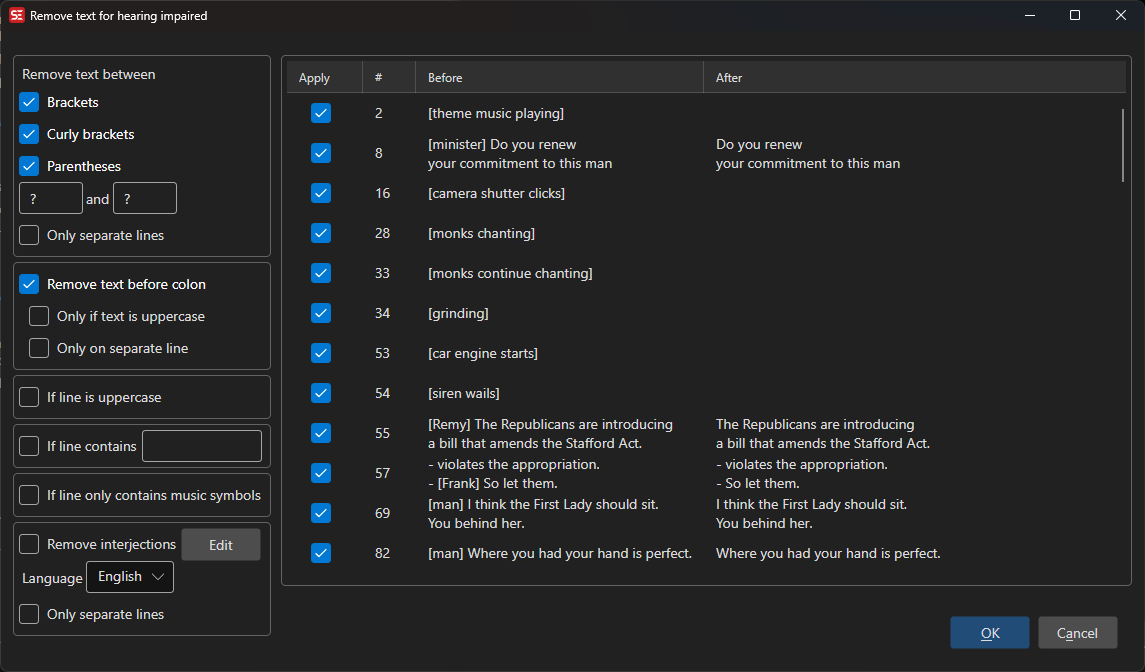Enable Only if text is uppercase
This screenshot has height=672, width=1145.
coord(39,316)
